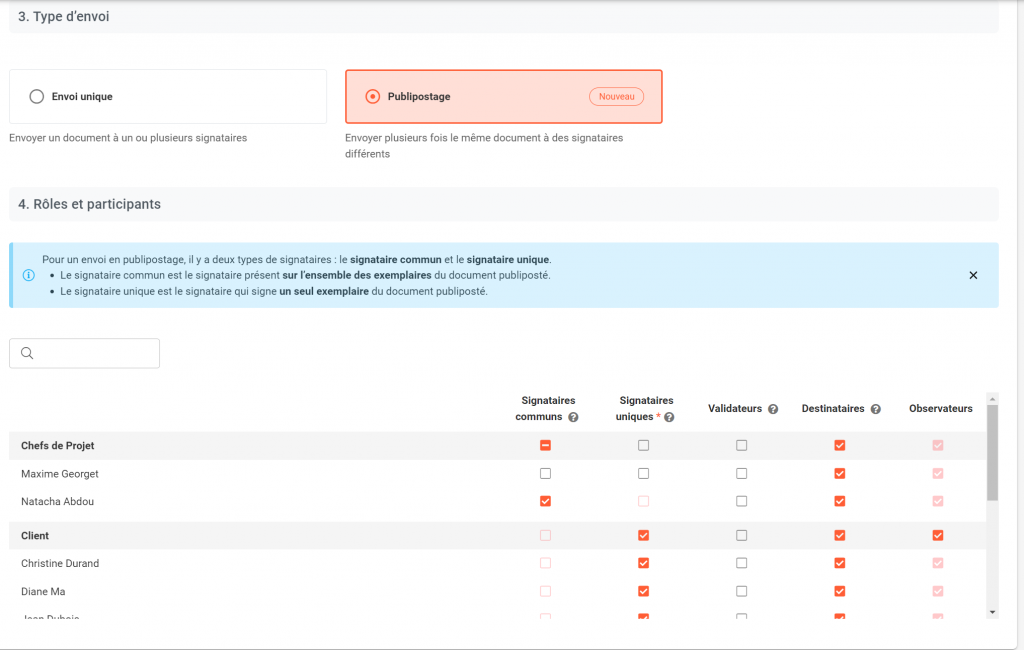Screen dimensions: 1024x650
Task: Click the scroll up arrow of participants list
Action: tap(992, 398)
